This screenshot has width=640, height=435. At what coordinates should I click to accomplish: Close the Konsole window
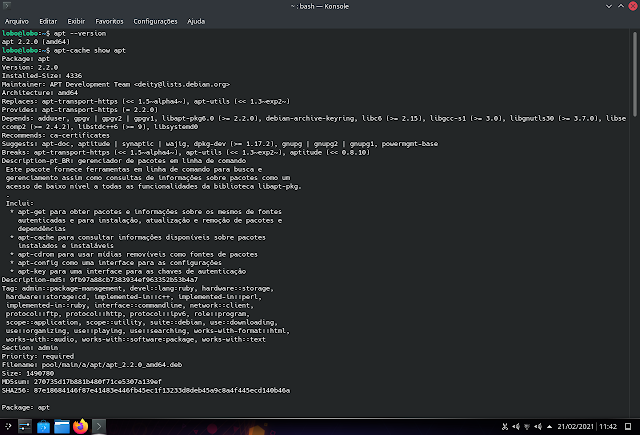[633, 6]
